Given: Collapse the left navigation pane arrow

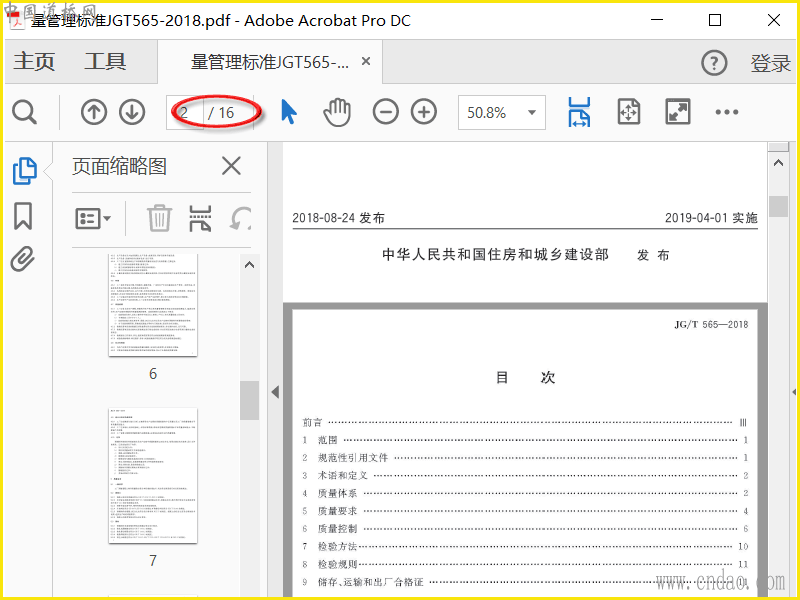Looking at the screenshot, I should 276,392.
